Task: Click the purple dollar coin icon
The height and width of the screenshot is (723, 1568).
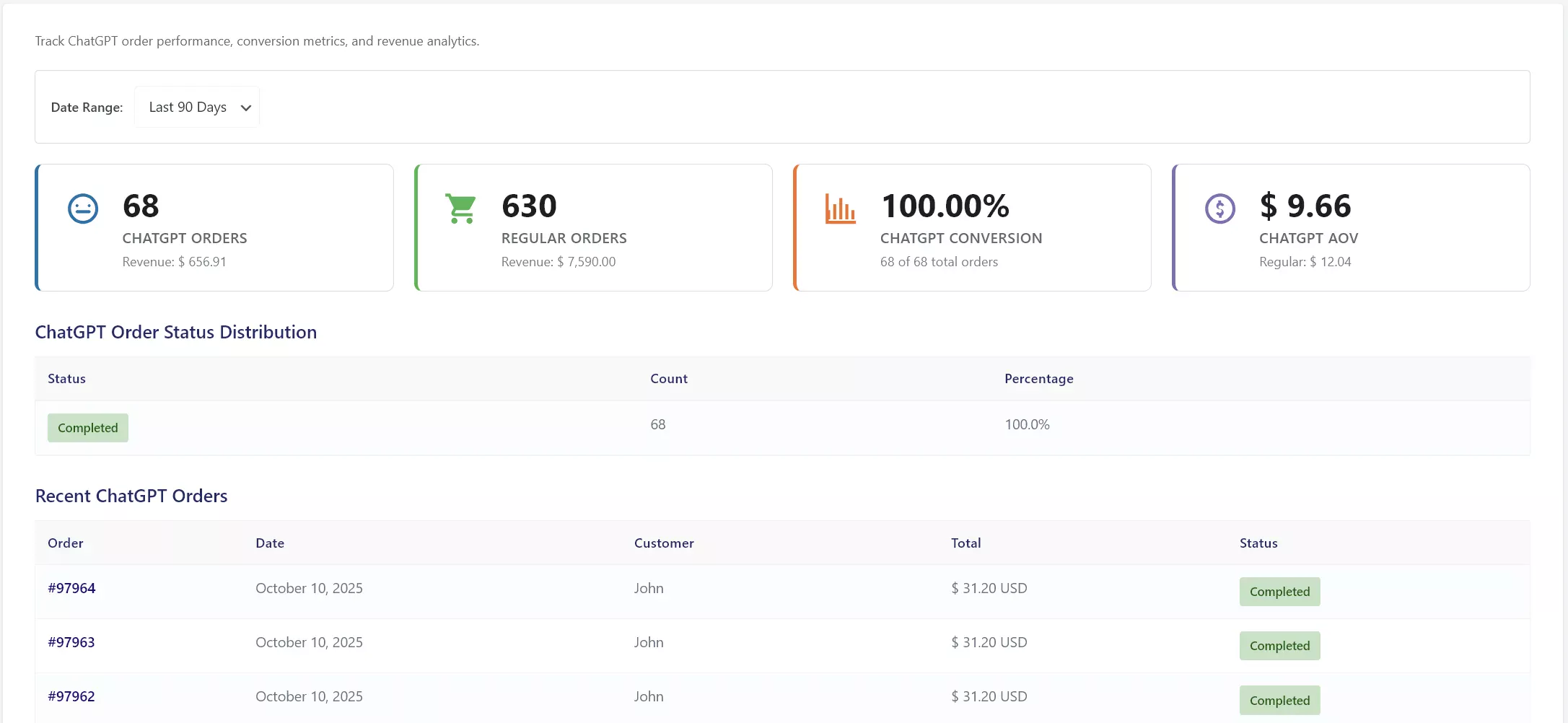Action: (x=1219, y=209)
